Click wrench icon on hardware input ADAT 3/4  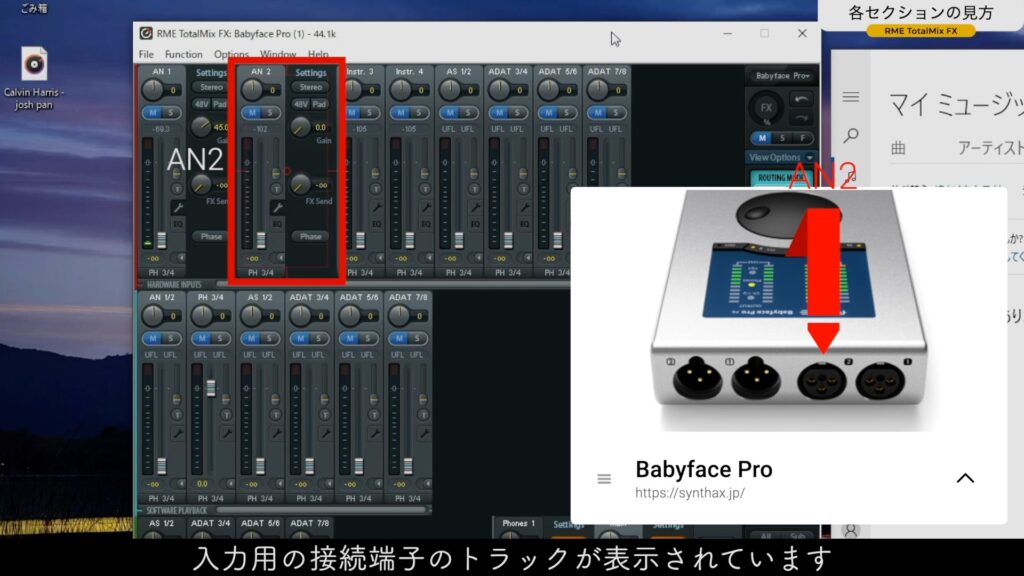coord(524,208)
